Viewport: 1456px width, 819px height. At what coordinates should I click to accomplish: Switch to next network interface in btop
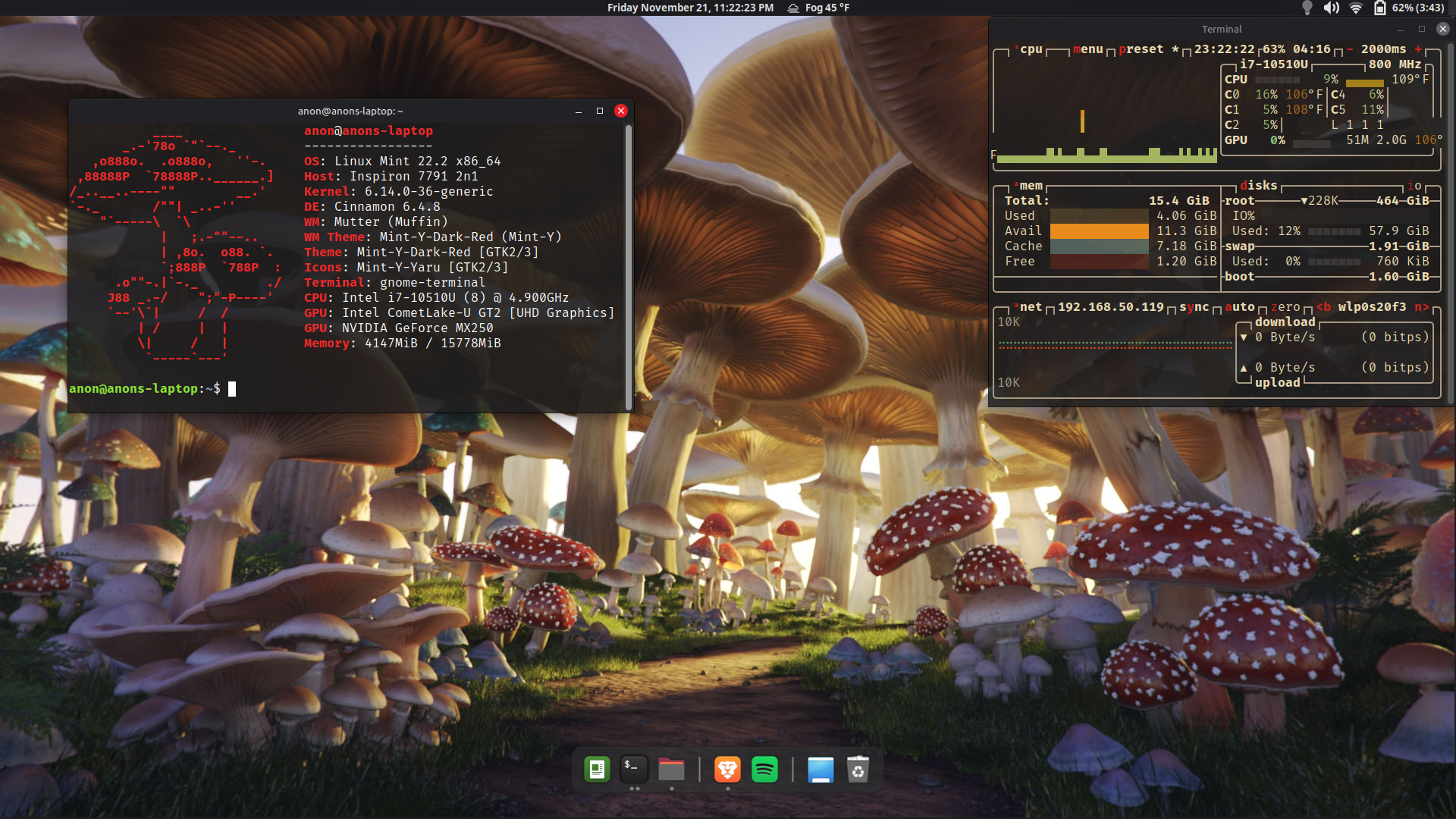pos(1422,307)
